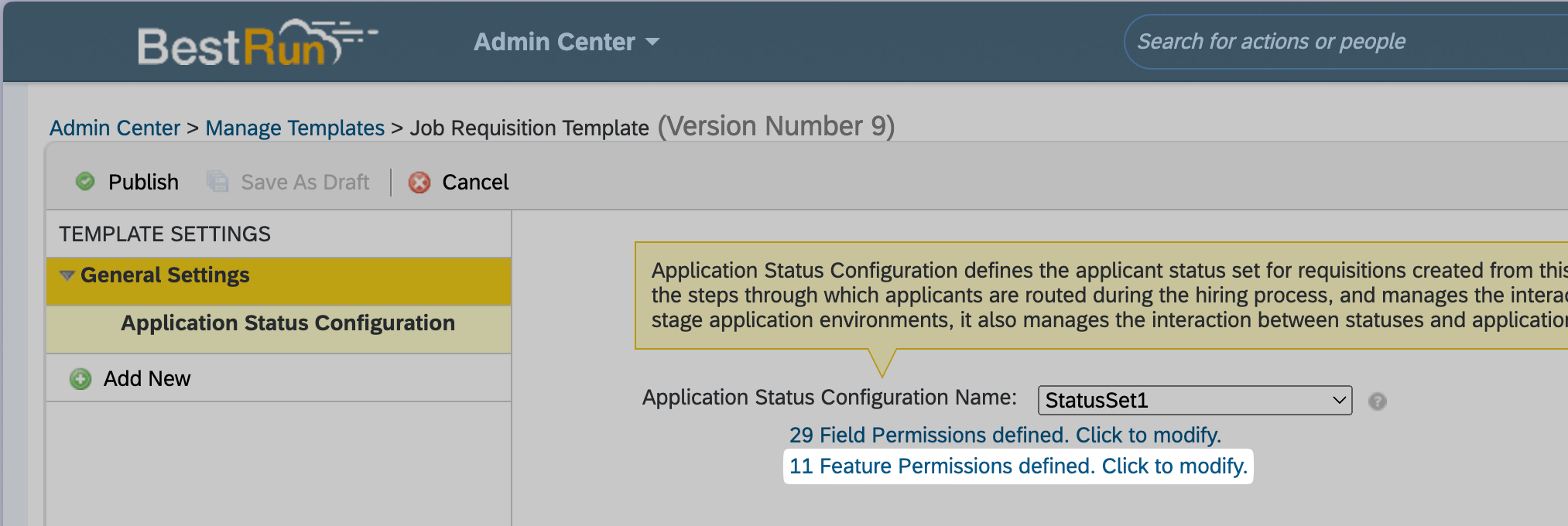The height and width of the screenshot is (526, 1568).
Task: Click the red Cancel X icon
Action: (419, 183)
